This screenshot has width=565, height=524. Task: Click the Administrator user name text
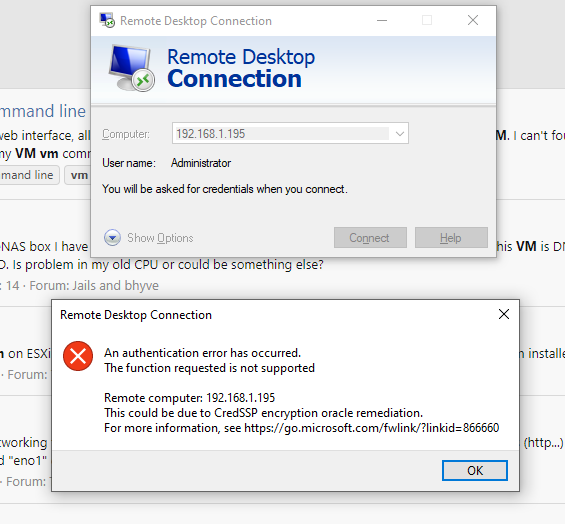(201, 163)
